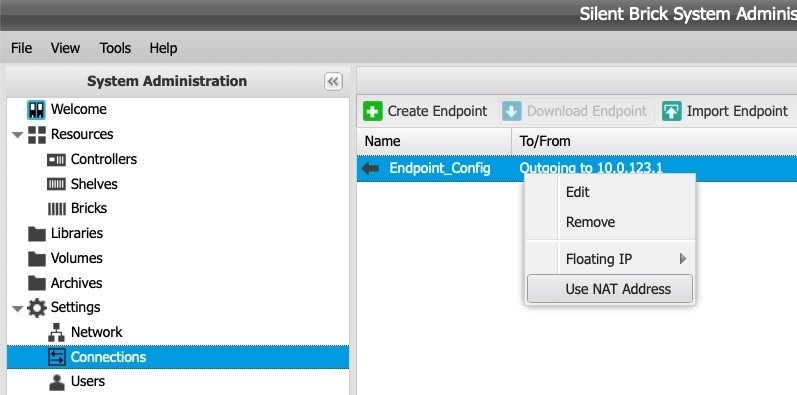The height and width of the screenshot is (395, 797).
Task: Expand the Floating IP submenu arrow
Action: coord(683,259)
